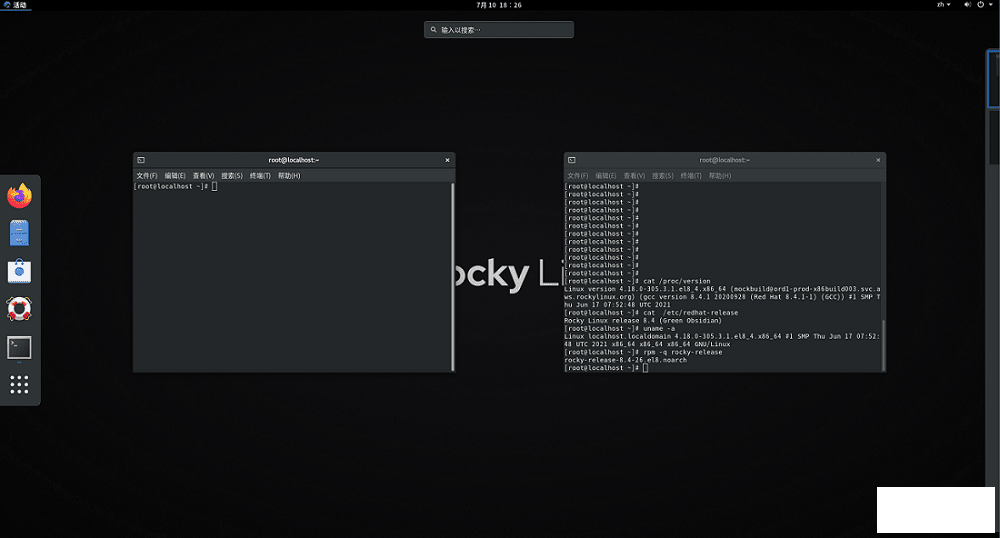
Task: Open 文件(F) menu in left terminal
Action: pyautogui.click(x=147, y=176)
